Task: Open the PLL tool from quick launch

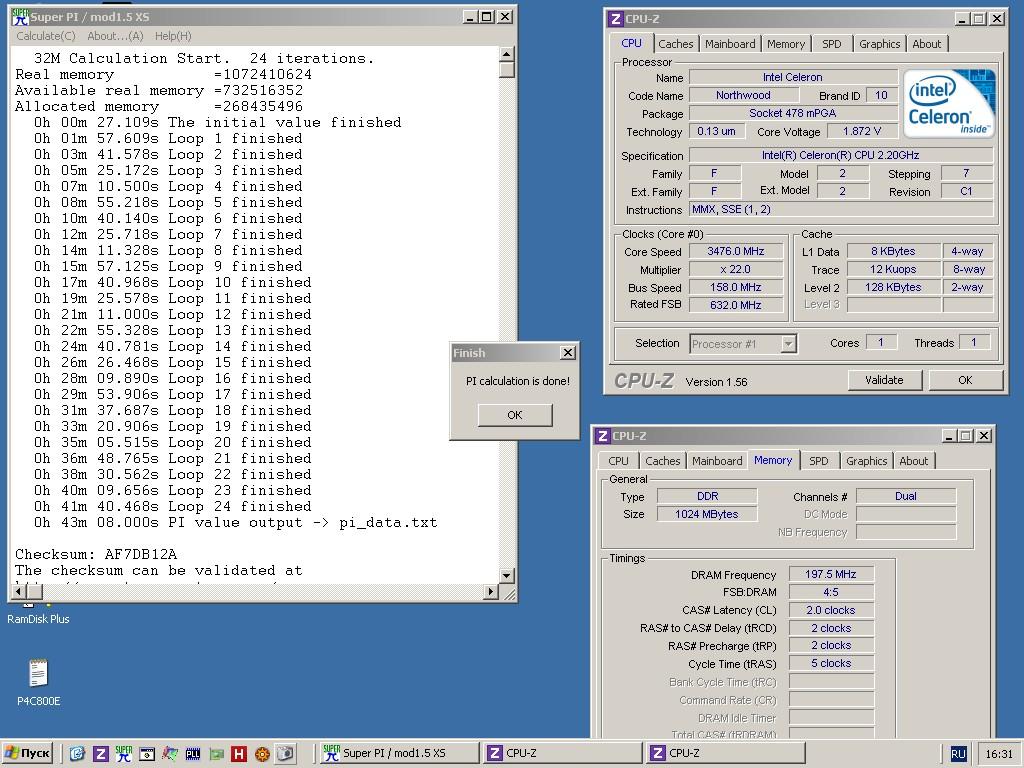Action: point(193,754)
